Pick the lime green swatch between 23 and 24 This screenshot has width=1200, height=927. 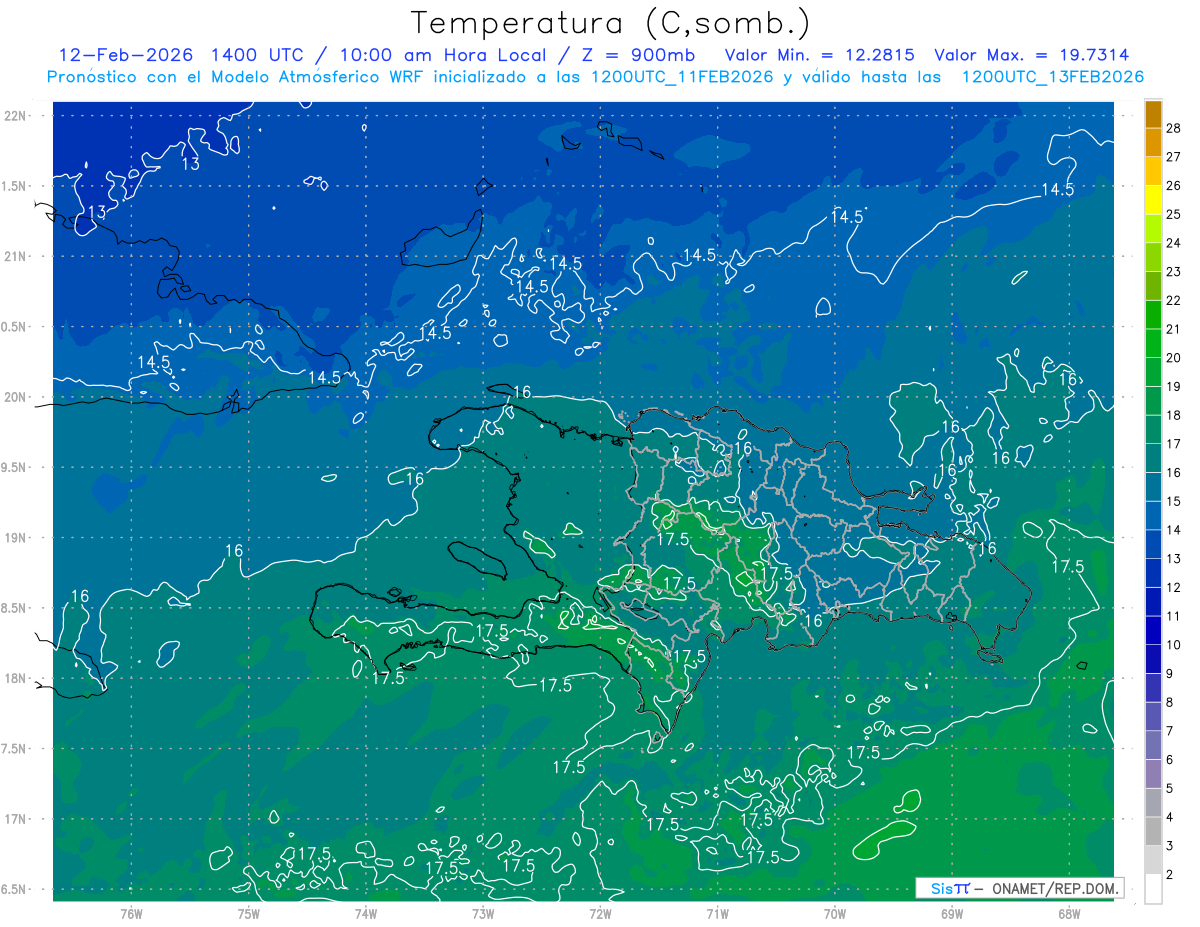pos(1153,258)
